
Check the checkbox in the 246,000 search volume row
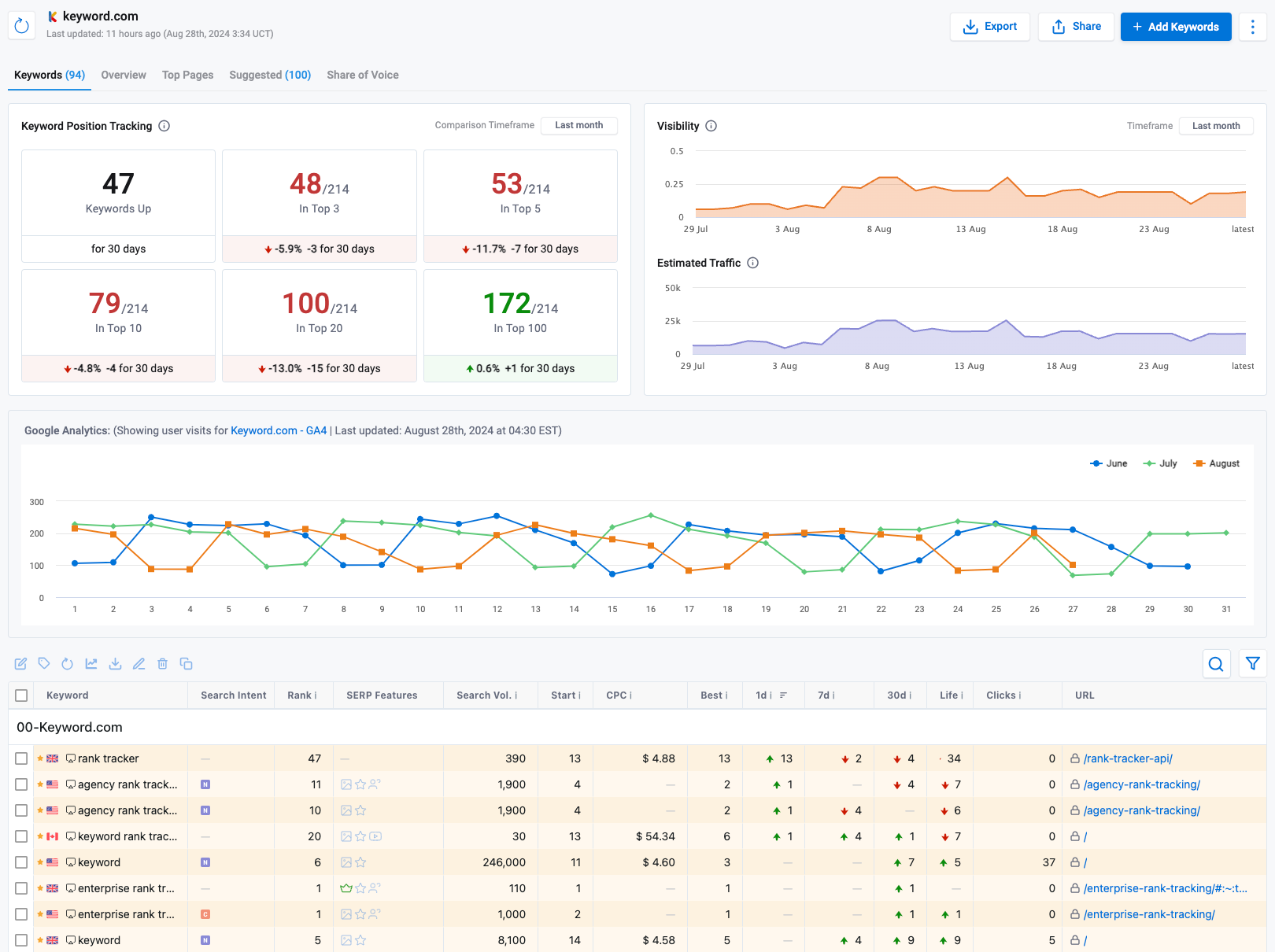[21, 862]
